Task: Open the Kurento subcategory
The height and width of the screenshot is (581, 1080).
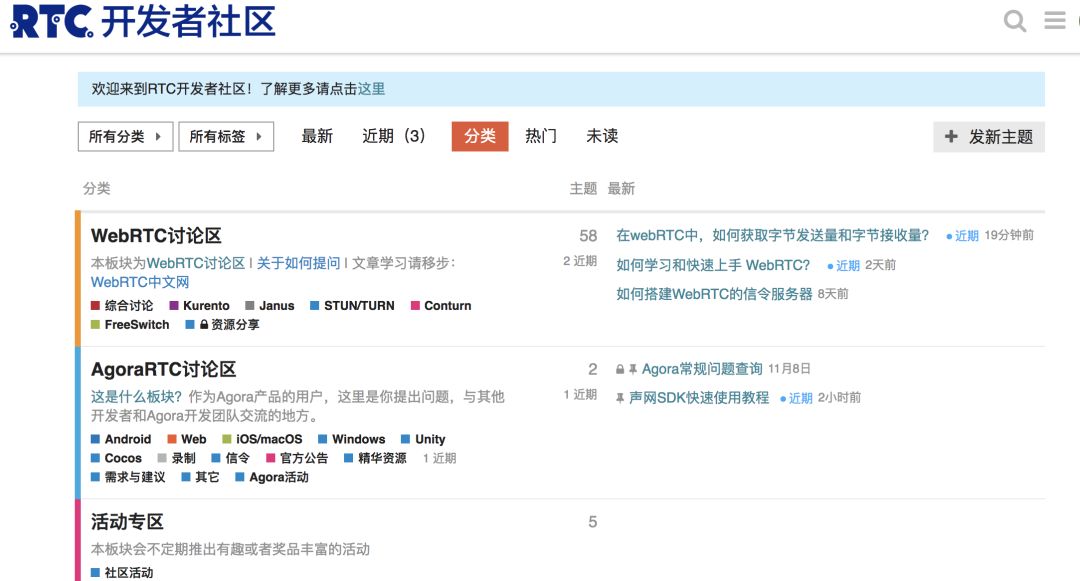Action: [x=199, y=306]
